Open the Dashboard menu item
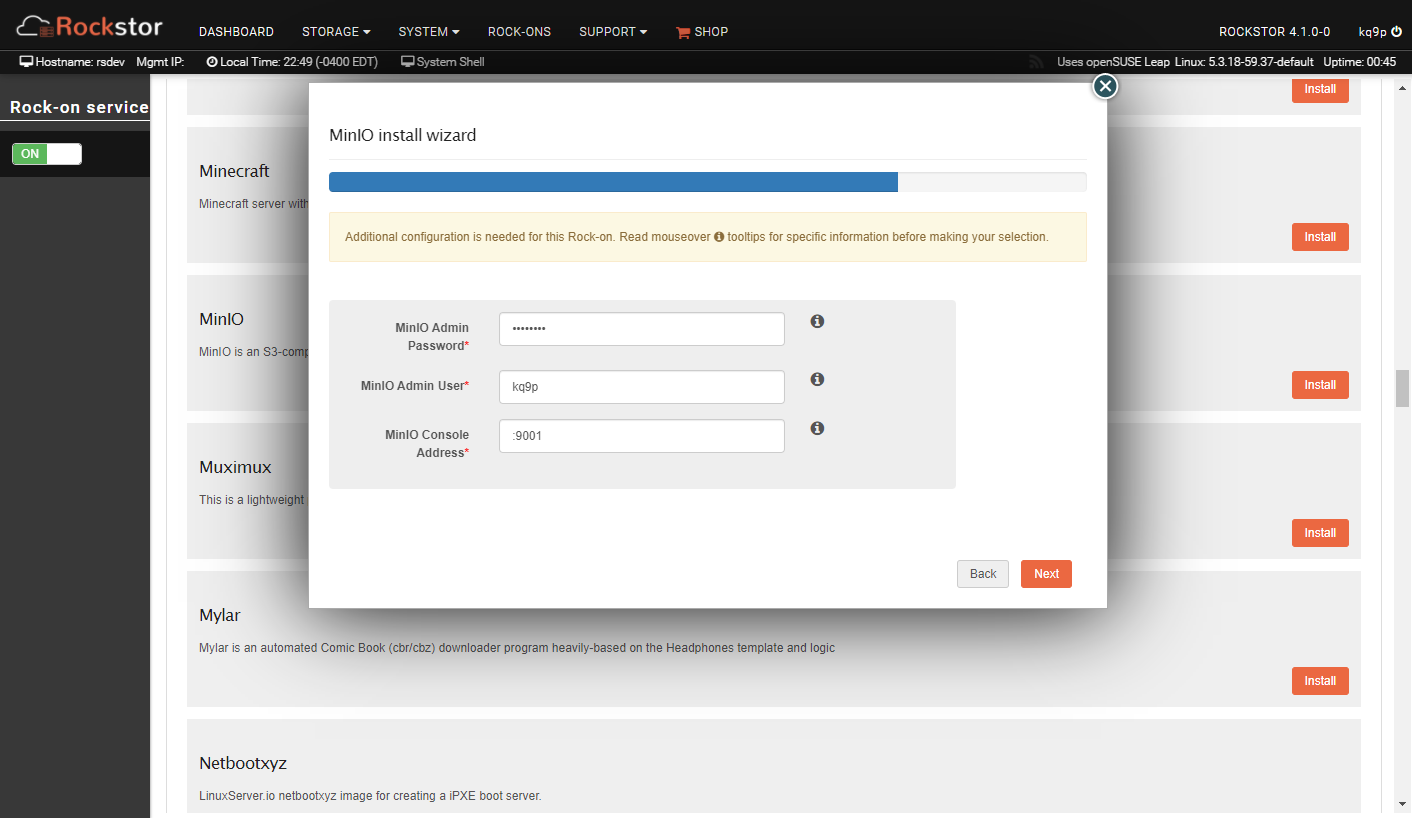Viewport: 1412px width, 818px height. (x=236, y=32)
